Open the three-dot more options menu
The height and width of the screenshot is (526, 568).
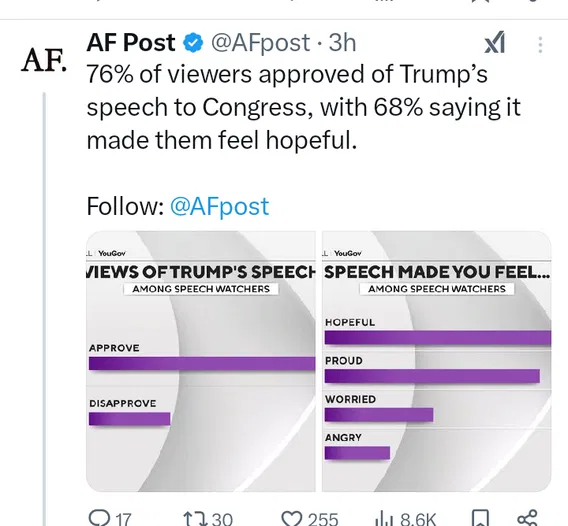pos(540,45)
